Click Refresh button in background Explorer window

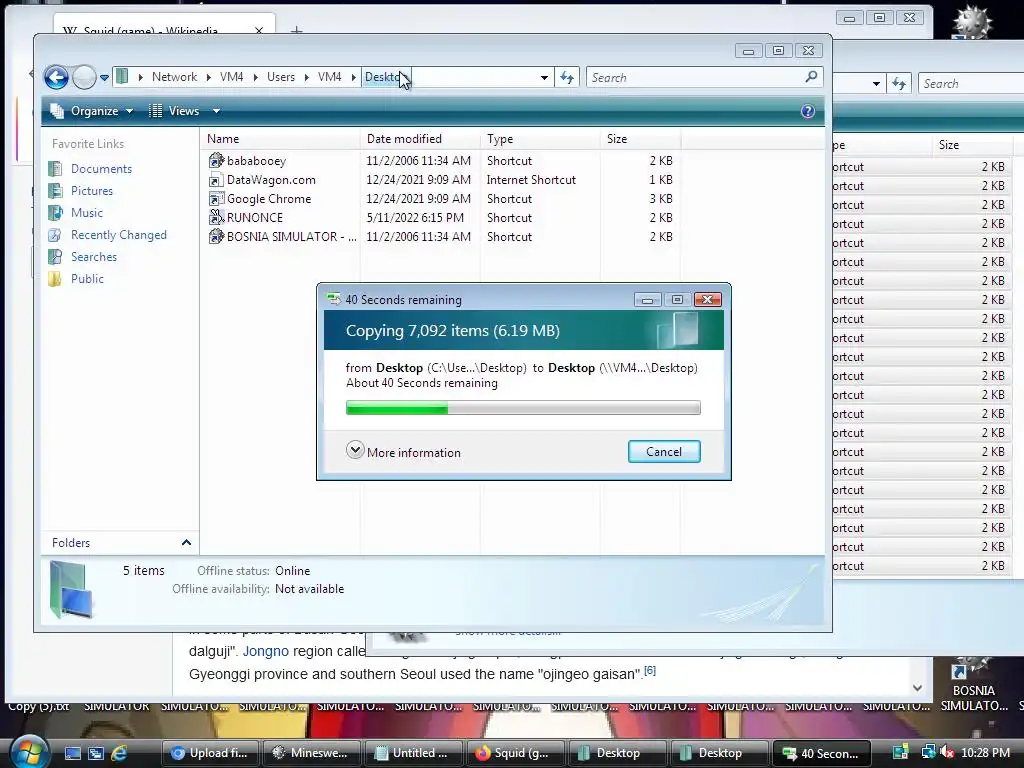(x=899, y=84)
